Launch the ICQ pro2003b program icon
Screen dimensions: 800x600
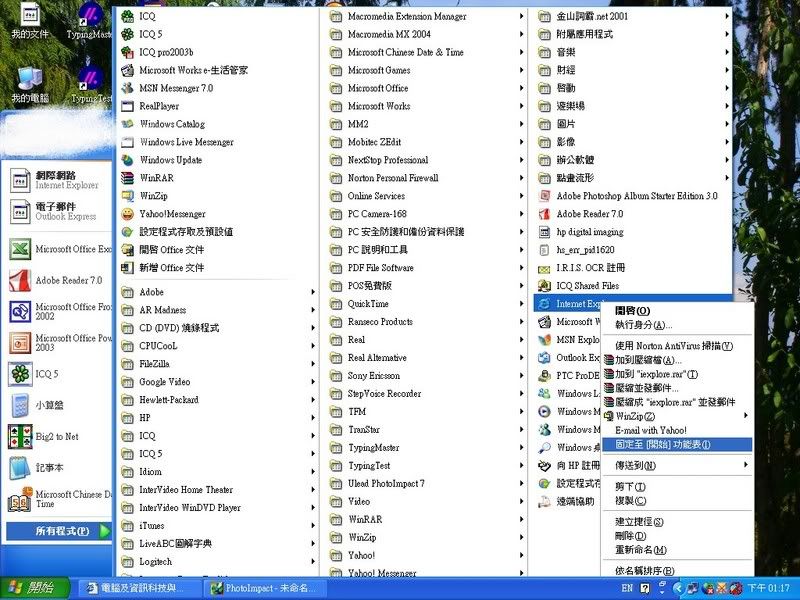127,52
